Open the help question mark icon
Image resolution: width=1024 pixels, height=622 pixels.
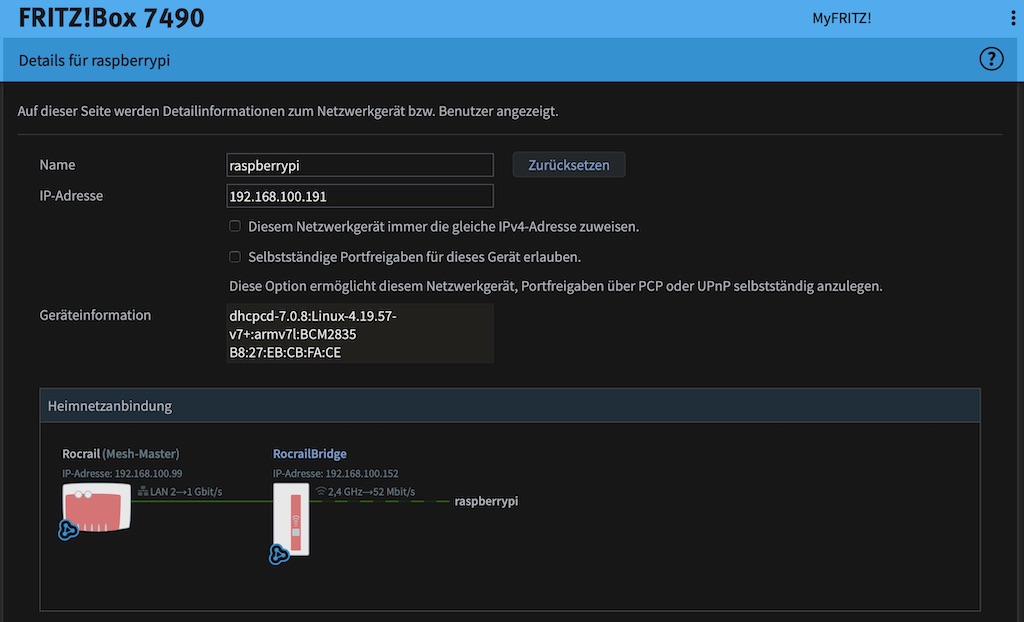[x=990, y=60]
